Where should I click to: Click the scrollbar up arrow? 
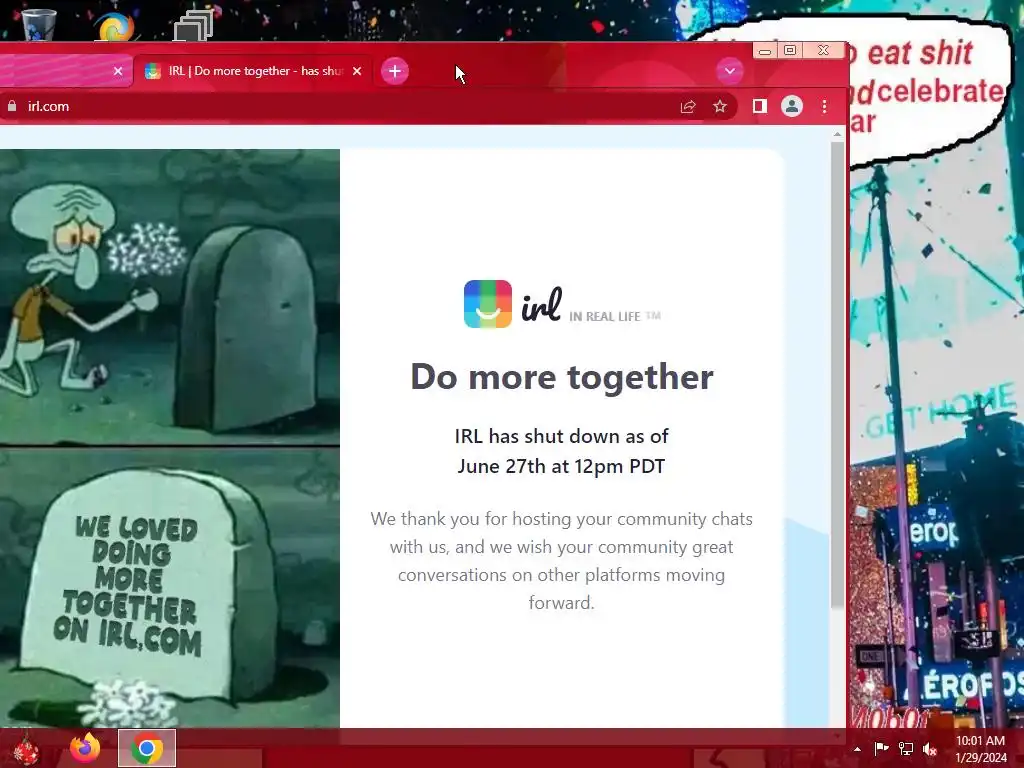(x=837, y=135)
